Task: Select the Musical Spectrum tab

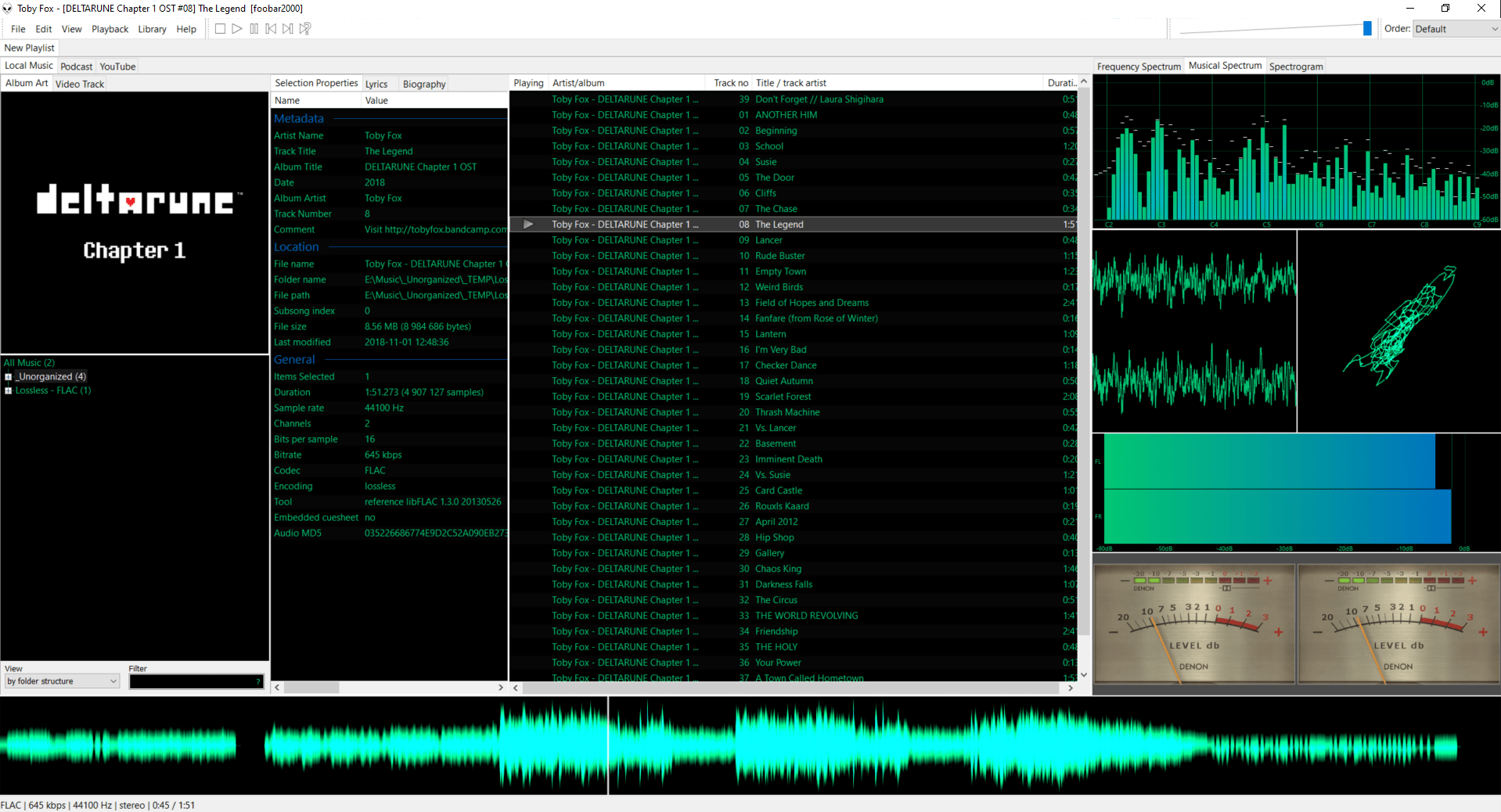Action: click(x=1226, y=66)
